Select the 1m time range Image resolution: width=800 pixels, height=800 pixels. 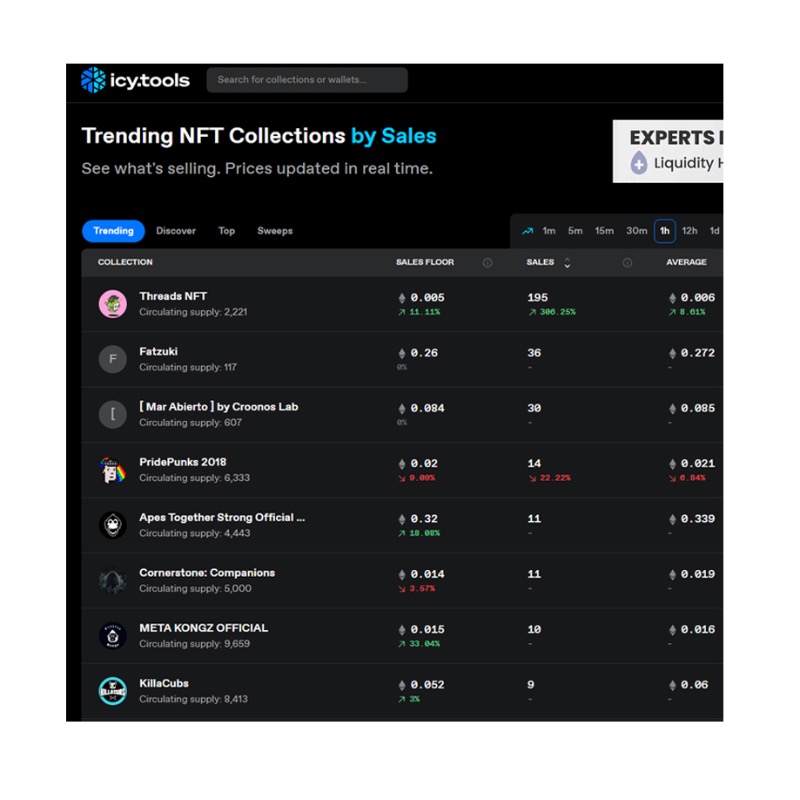[549, 231]
